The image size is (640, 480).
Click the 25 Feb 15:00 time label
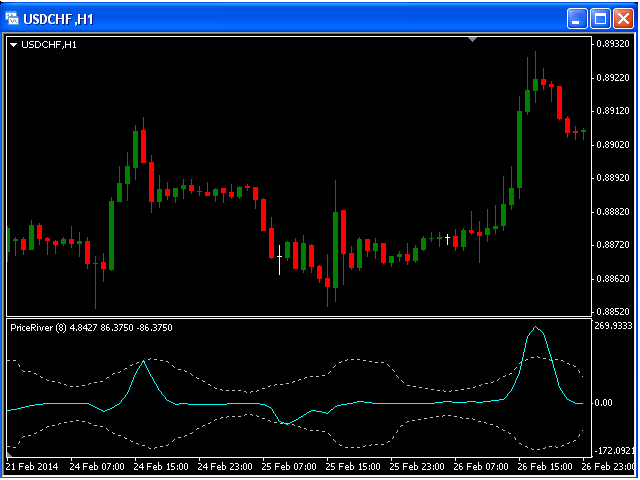(x=353, y=467)
